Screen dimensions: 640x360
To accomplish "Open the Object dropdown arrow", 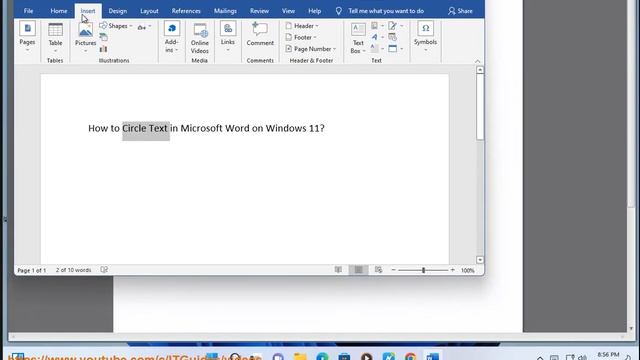I will click(x=402, y=49).
